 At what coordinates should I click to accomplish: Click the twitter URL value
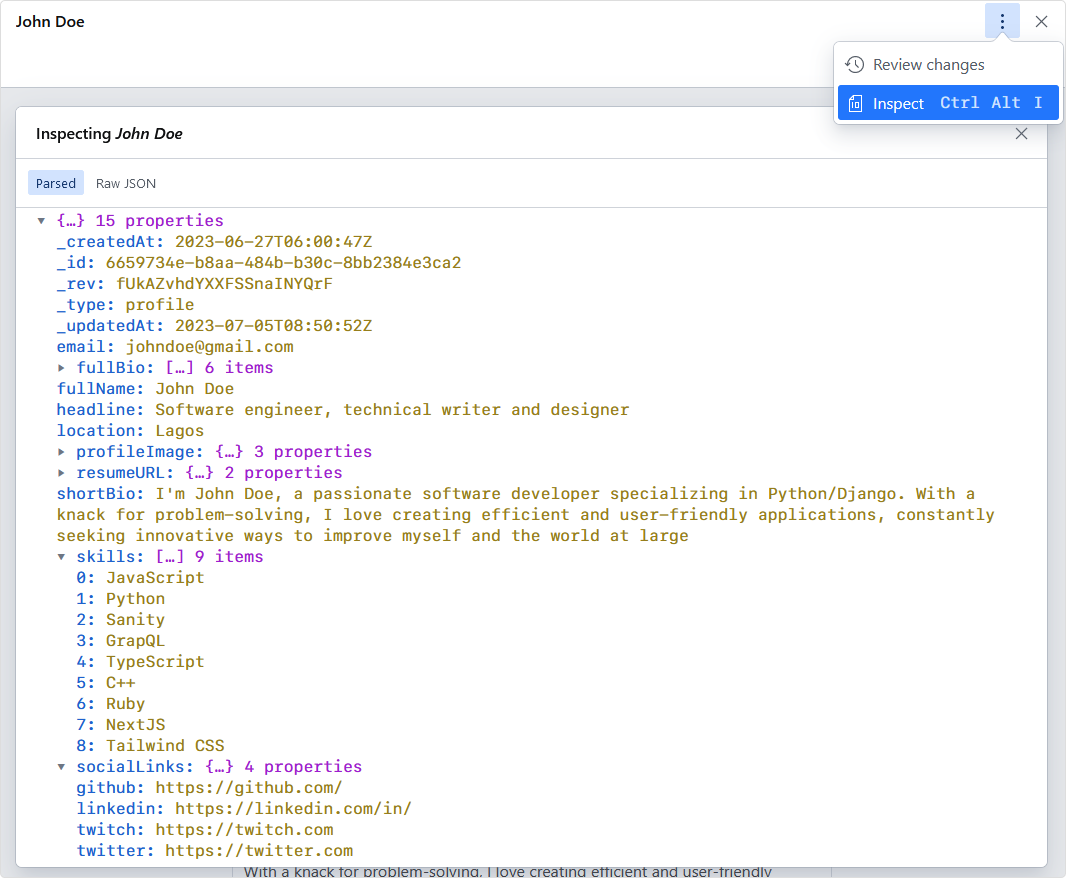pyautogui.click(x=259, y=851)
